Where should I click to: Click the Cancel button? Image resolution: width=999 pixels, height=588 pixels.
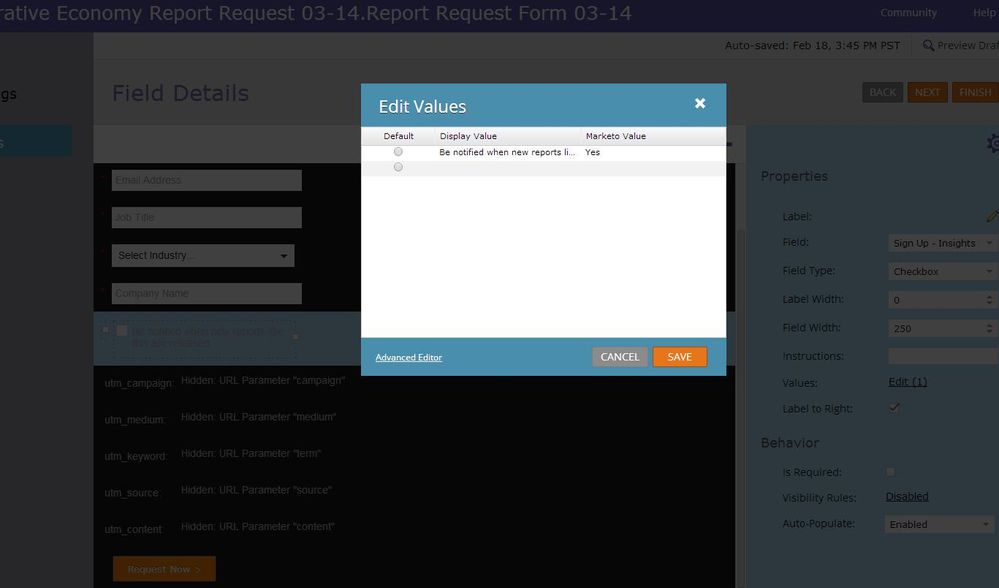point(619,357)
